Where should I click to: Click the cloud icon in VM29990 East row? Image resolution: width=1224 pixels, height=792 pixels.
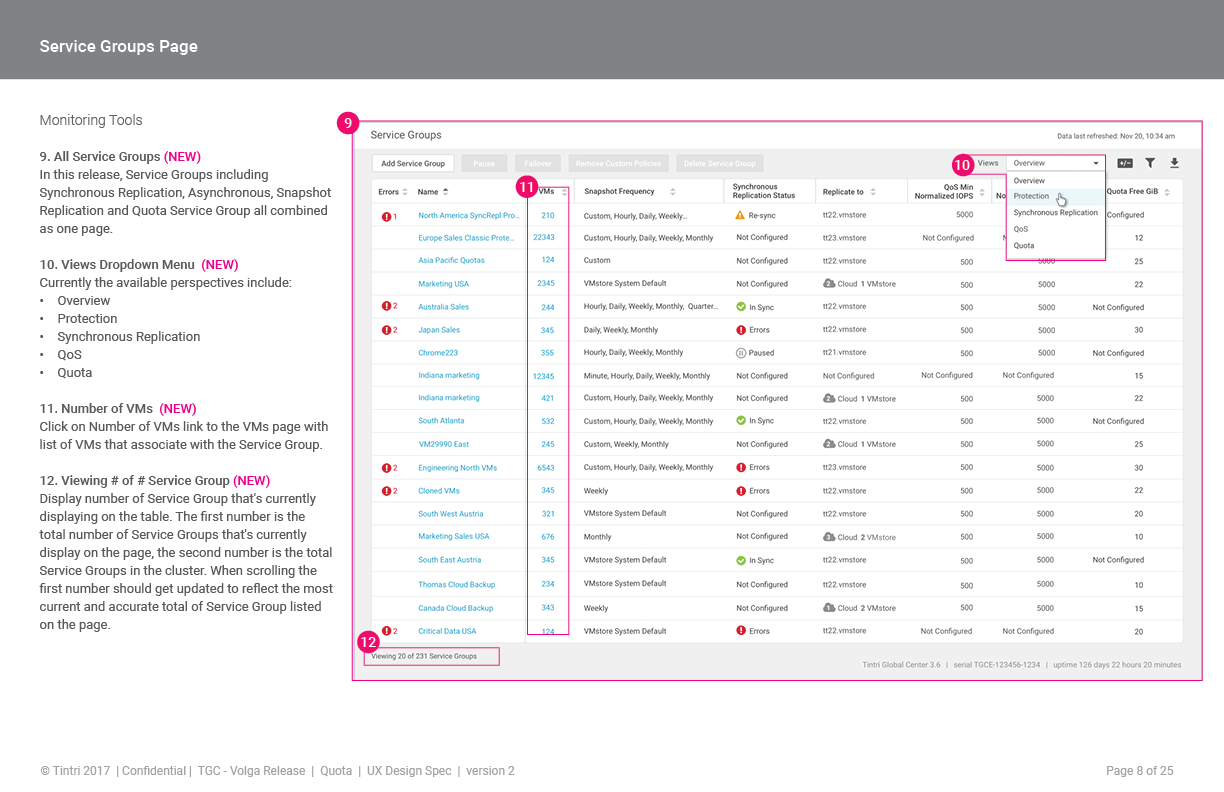point(829,444)
